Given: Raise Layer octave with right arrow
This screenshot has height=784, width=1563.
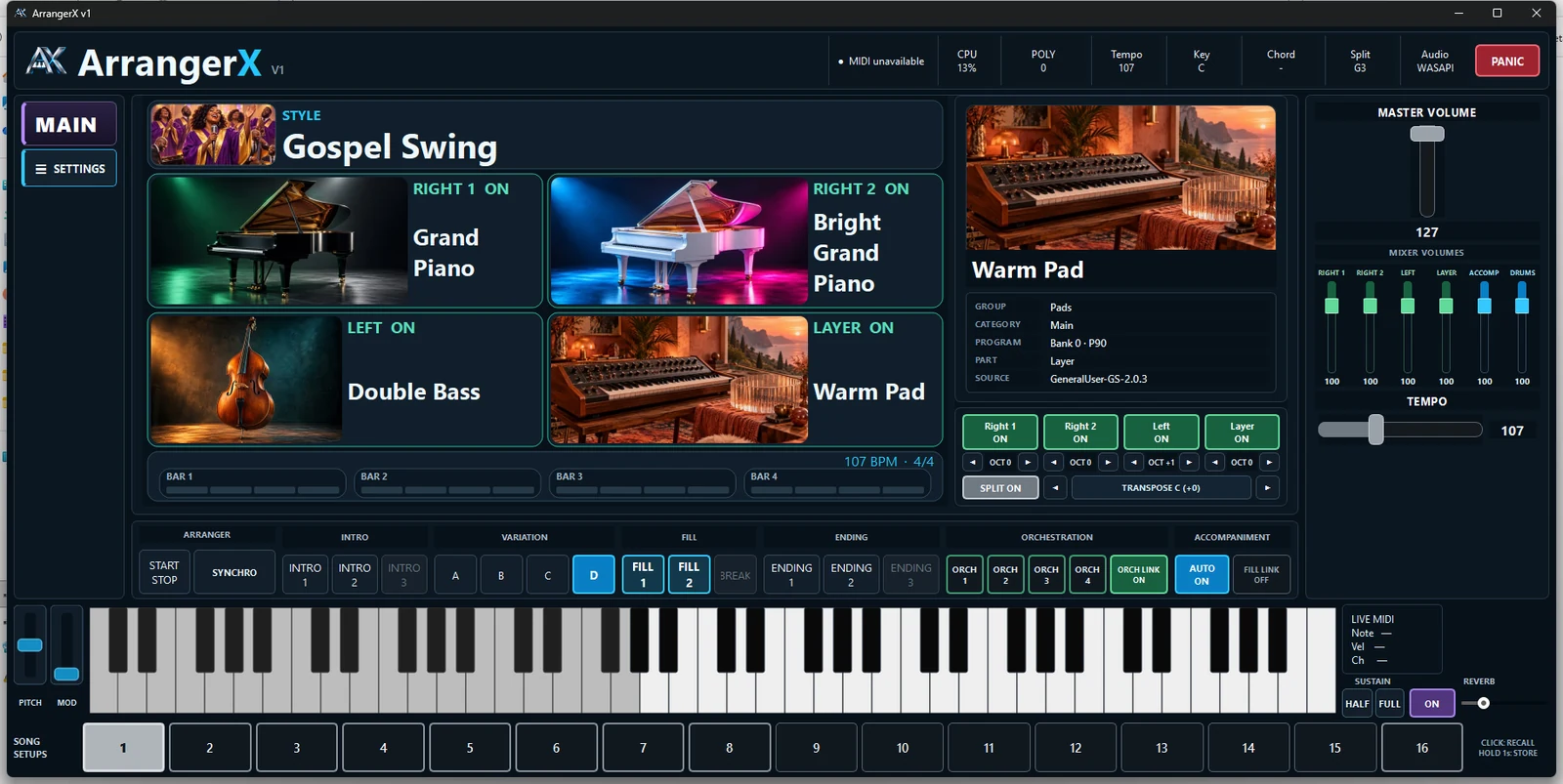Looking at the screenshot, I should (x=1269, y=462).
